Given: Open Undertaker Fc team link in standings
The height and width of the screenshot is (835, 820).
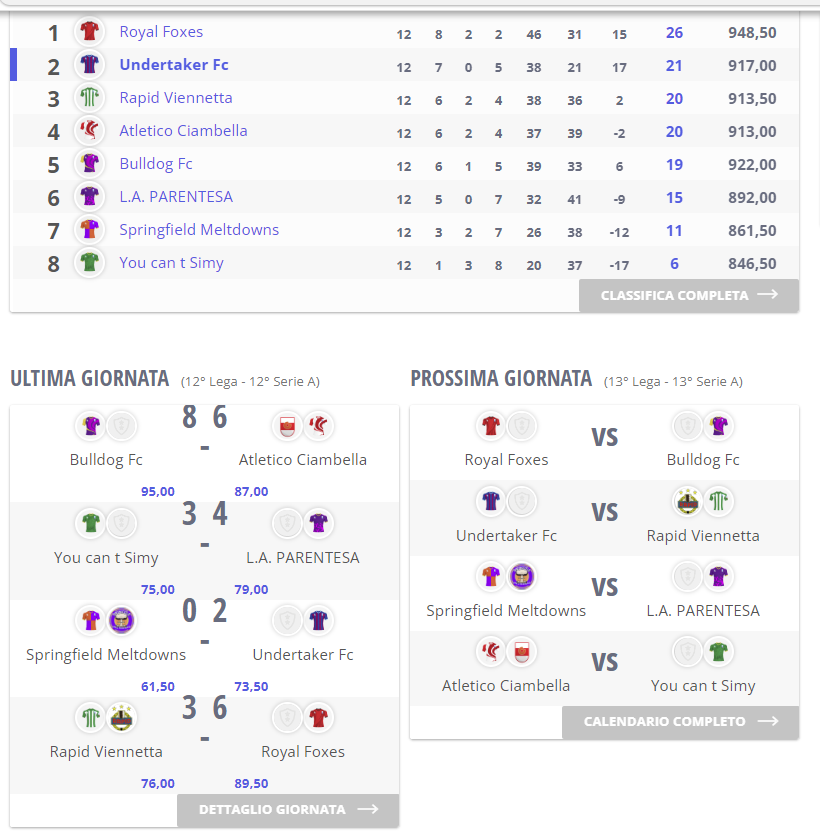Looking at the screenshot, I should click(174, 64).
